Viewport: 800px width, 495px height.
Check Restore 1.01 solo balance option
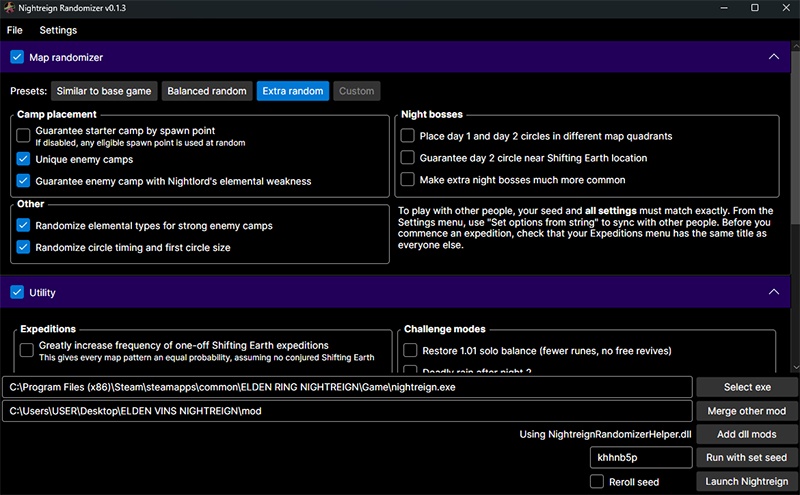(410, 350)
